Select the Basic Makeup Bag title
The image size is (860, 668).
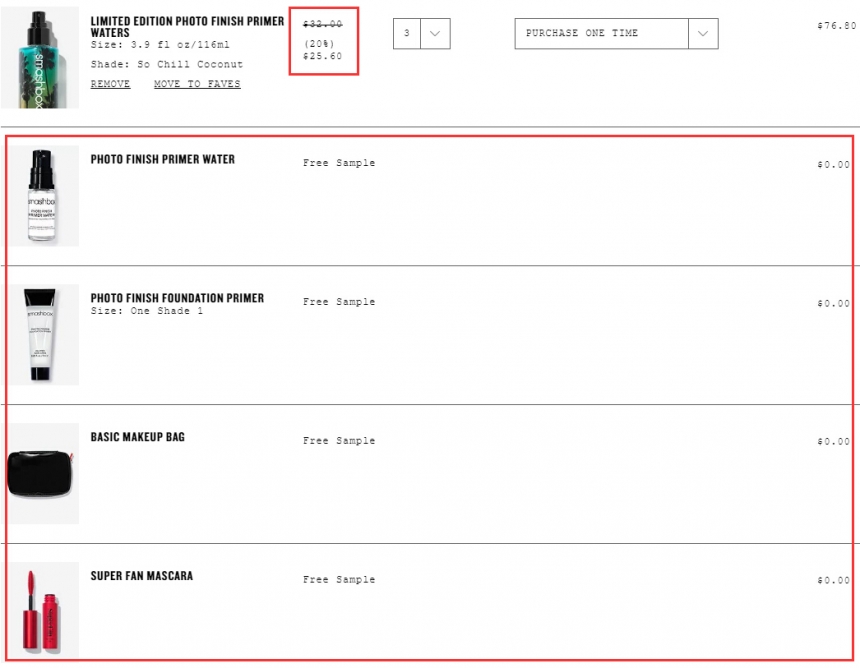[x=138, y=437]
